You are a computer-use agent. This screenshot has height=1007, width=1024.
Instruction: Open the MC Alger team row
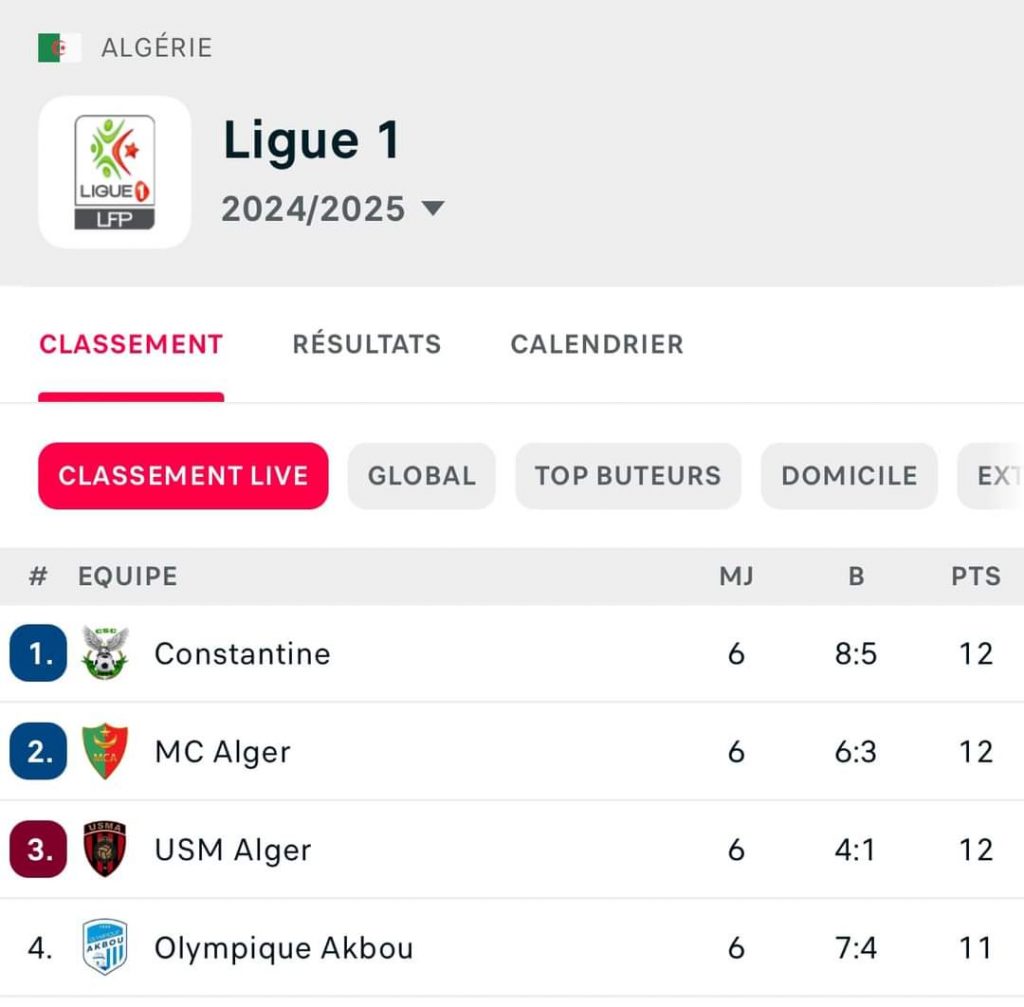512,751
